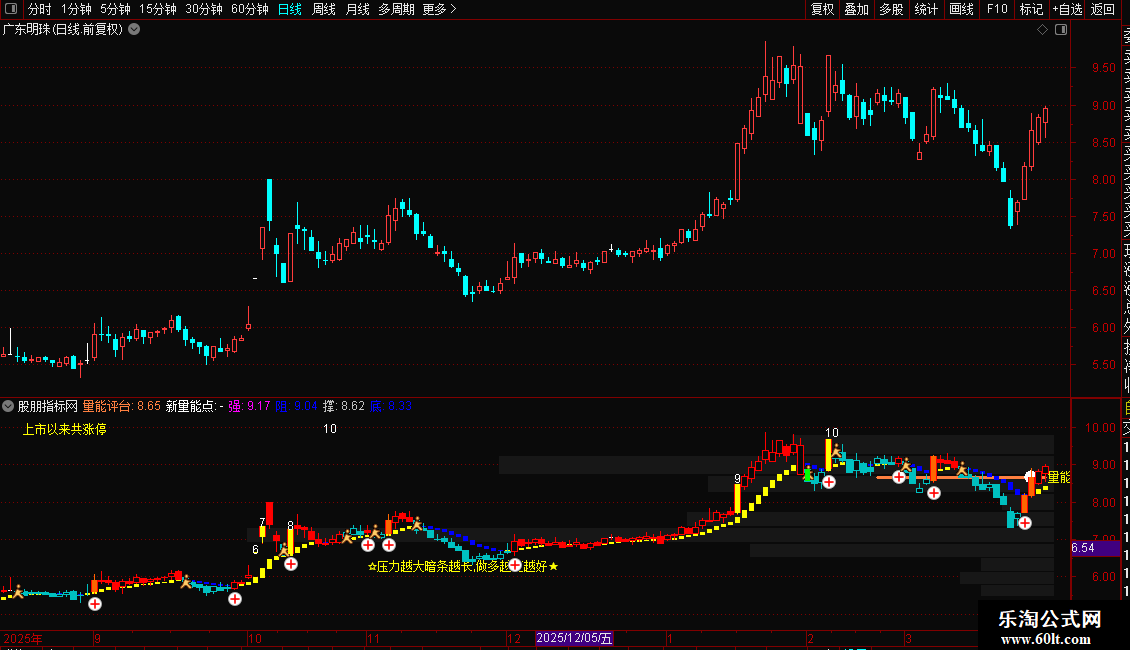Switch to the 月线 monthly tab

pyautogui.click(x=357, y=9)
